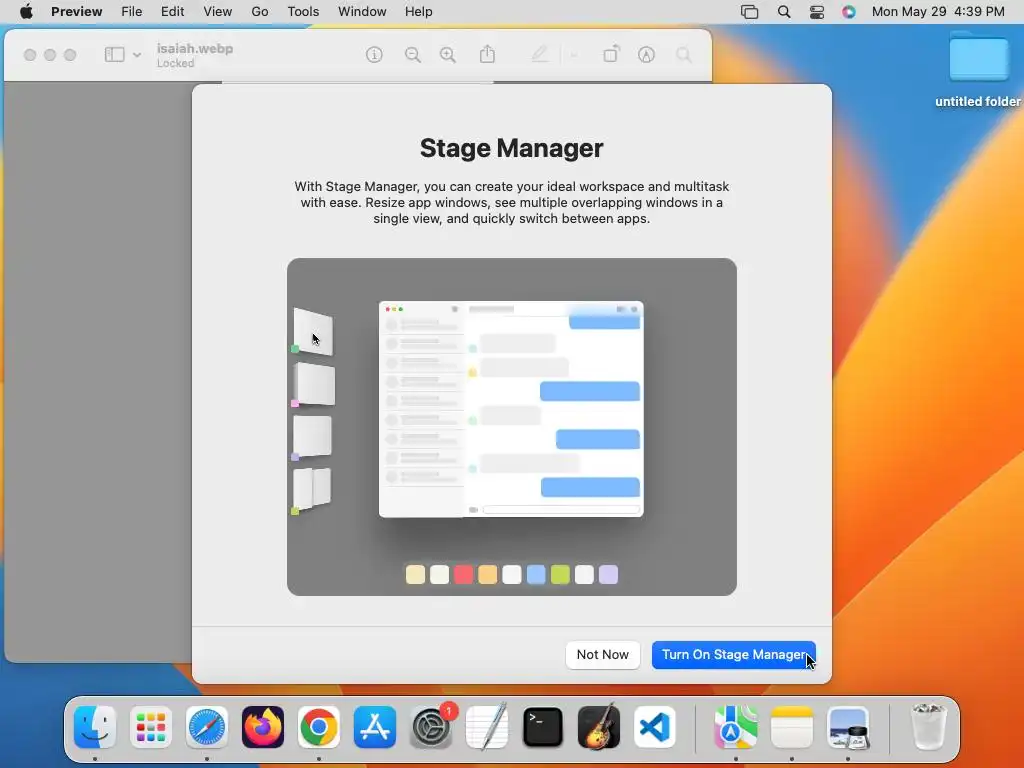Launch Visual Studio Code from the Dock
Viewport: 1024px width, 768px height.
(x=654, y=727)
